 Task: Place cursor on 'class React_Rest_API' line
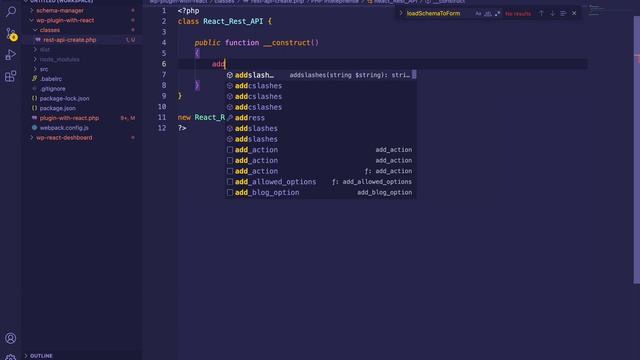click(x=224, y=21)
